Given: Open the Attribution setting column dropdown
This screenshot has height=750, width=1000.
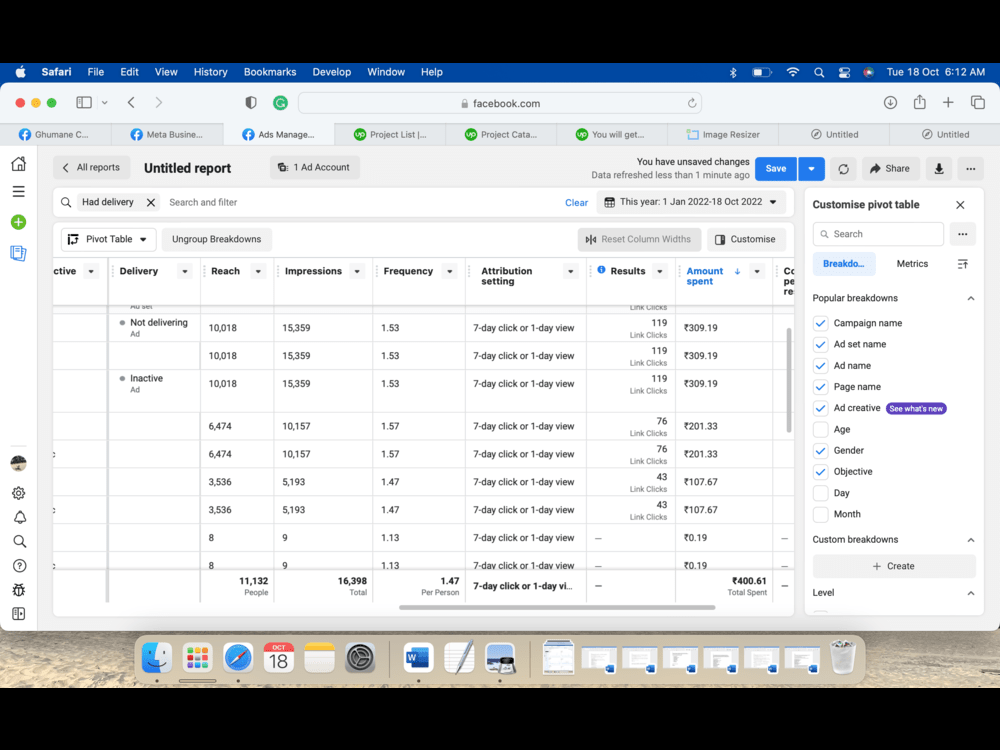Looking at the screenshot, I should point(570,271).
